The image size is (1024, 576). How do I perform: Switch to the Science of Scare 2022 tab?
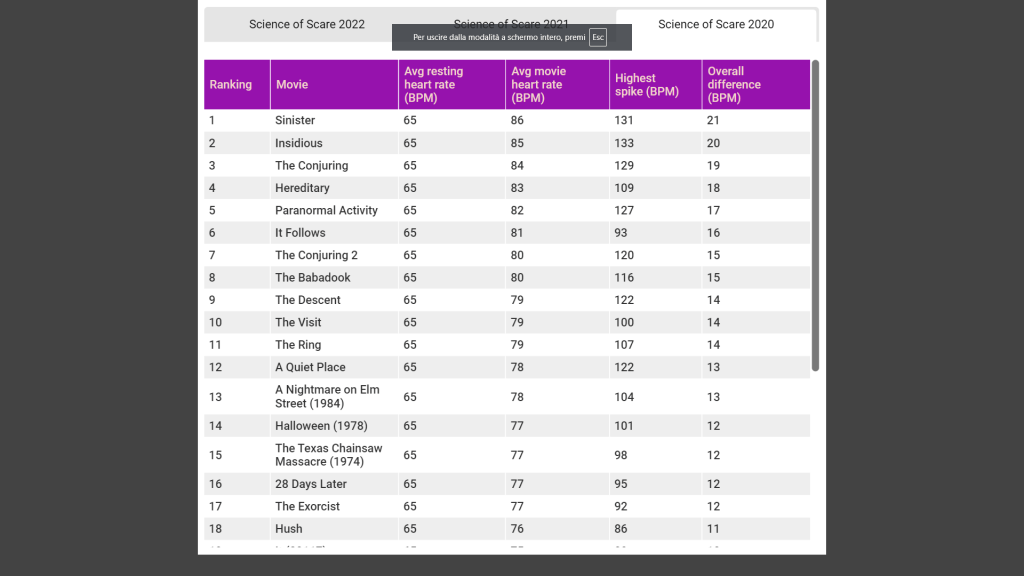click(x=307, y=24)
